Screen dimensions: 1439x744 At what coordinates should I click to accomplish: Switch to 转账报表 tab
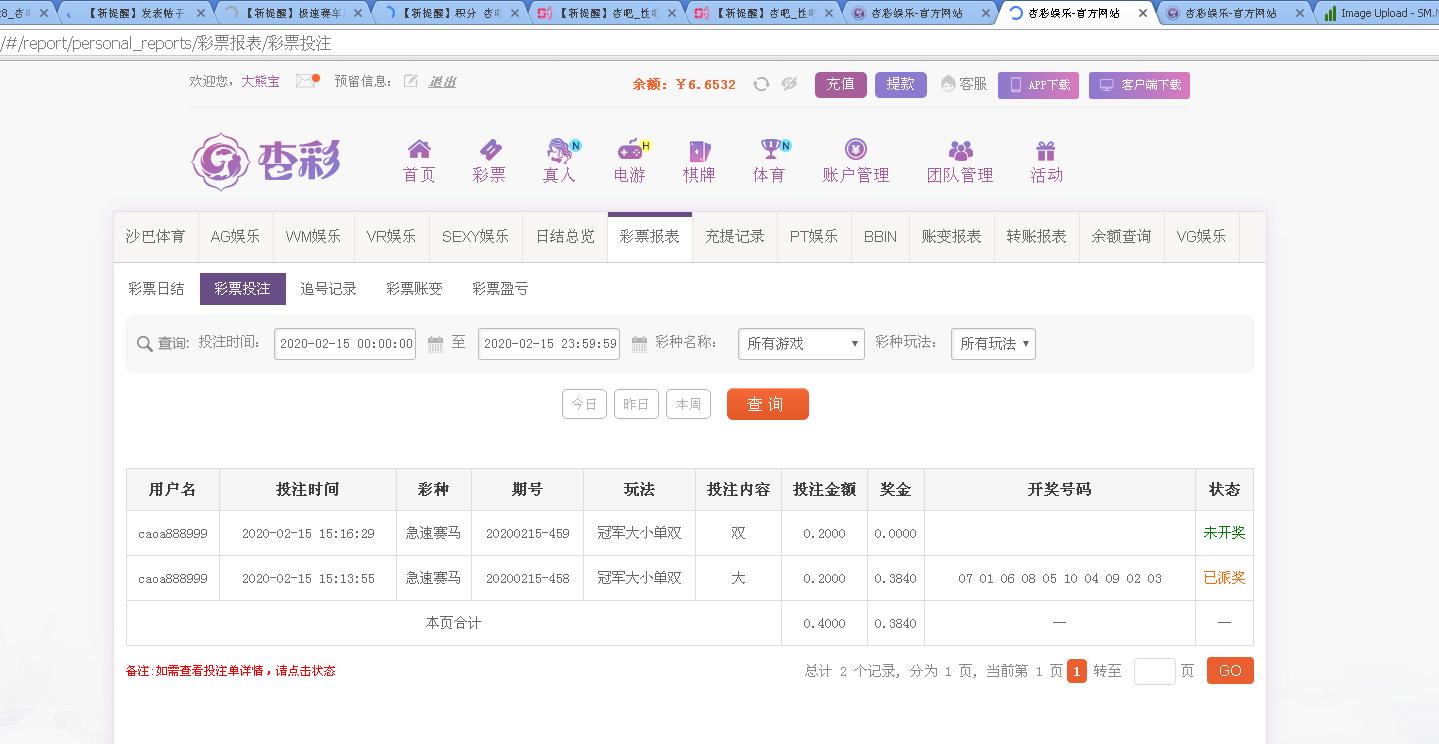1037,237
